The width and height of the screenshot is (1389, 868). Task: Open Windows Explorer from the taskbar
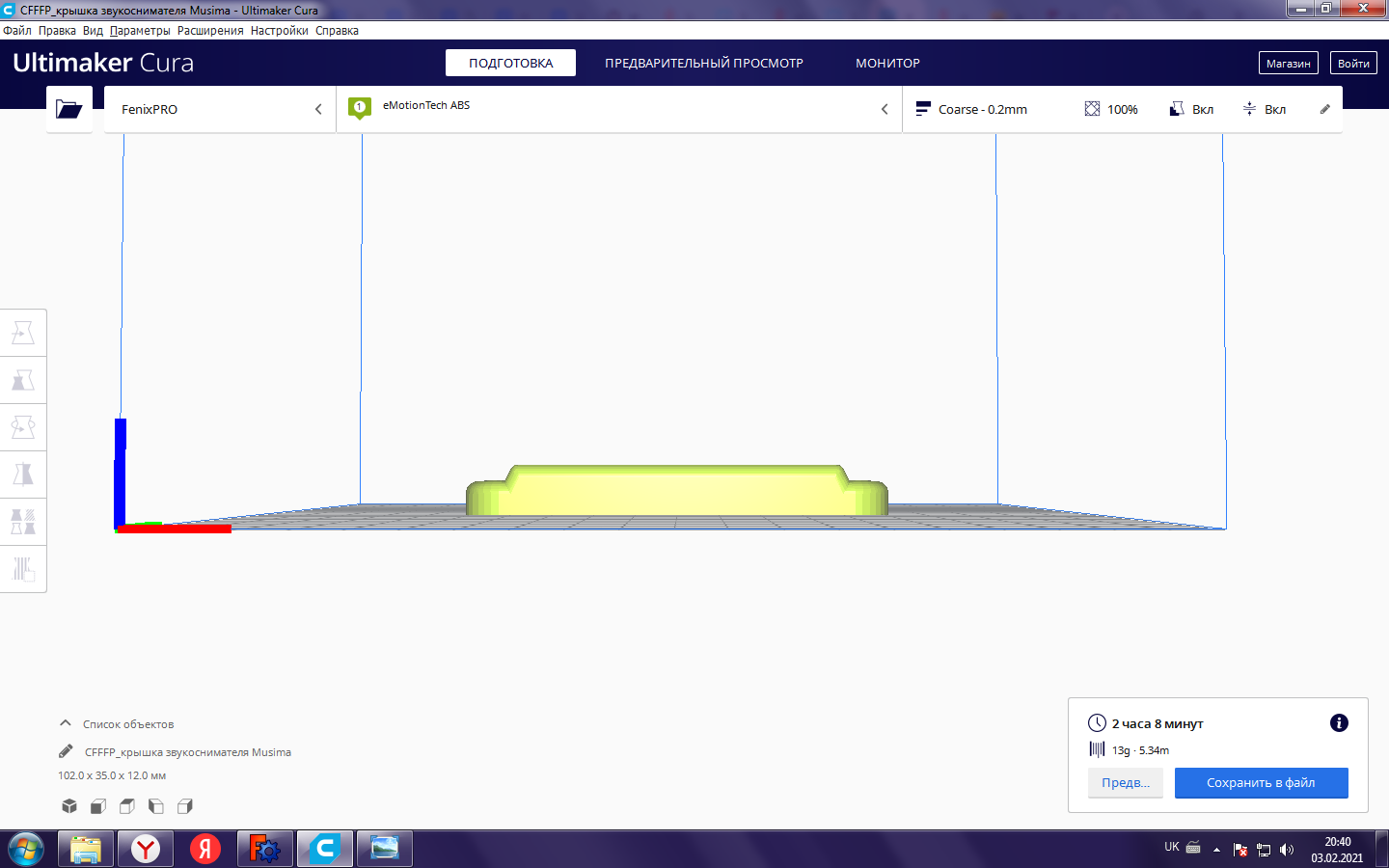86,849
